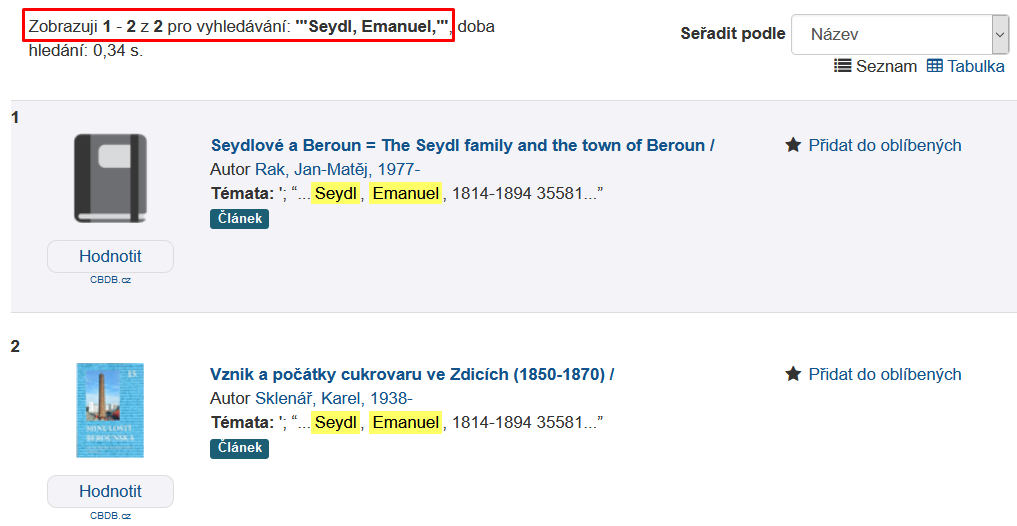Image resolution: width=1017 pixels, height=526 pixels.
Task: Click the star icon for Seydlové a Beroun
Action: coord(793,145)
